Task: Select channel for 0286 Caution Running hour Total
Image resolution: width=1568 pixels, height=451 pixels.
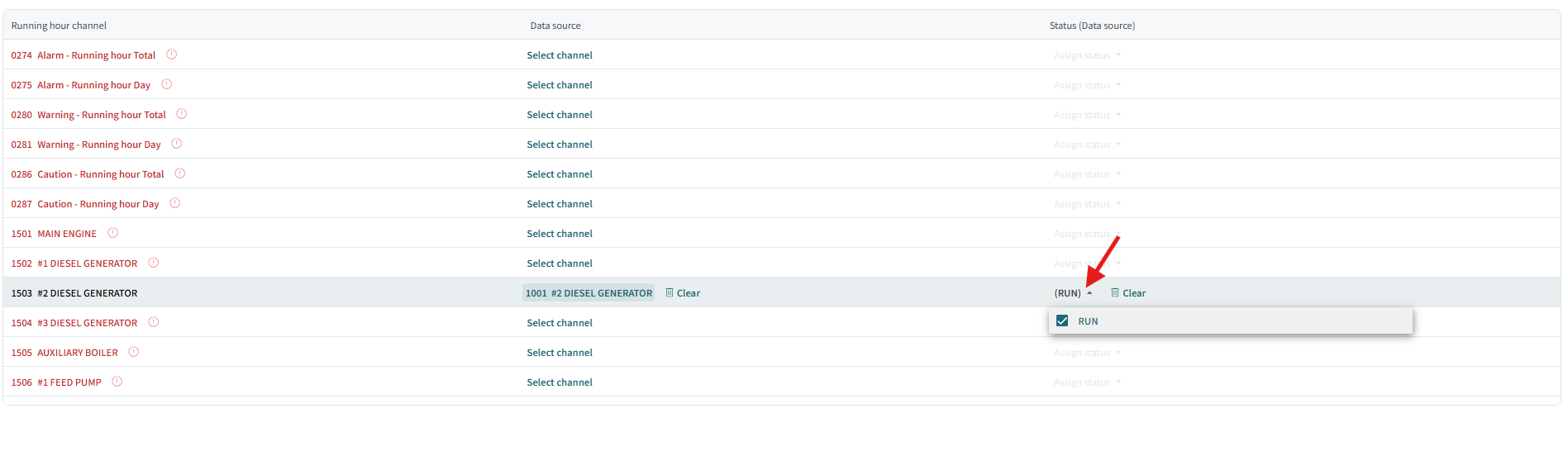Action: [560, 174]
